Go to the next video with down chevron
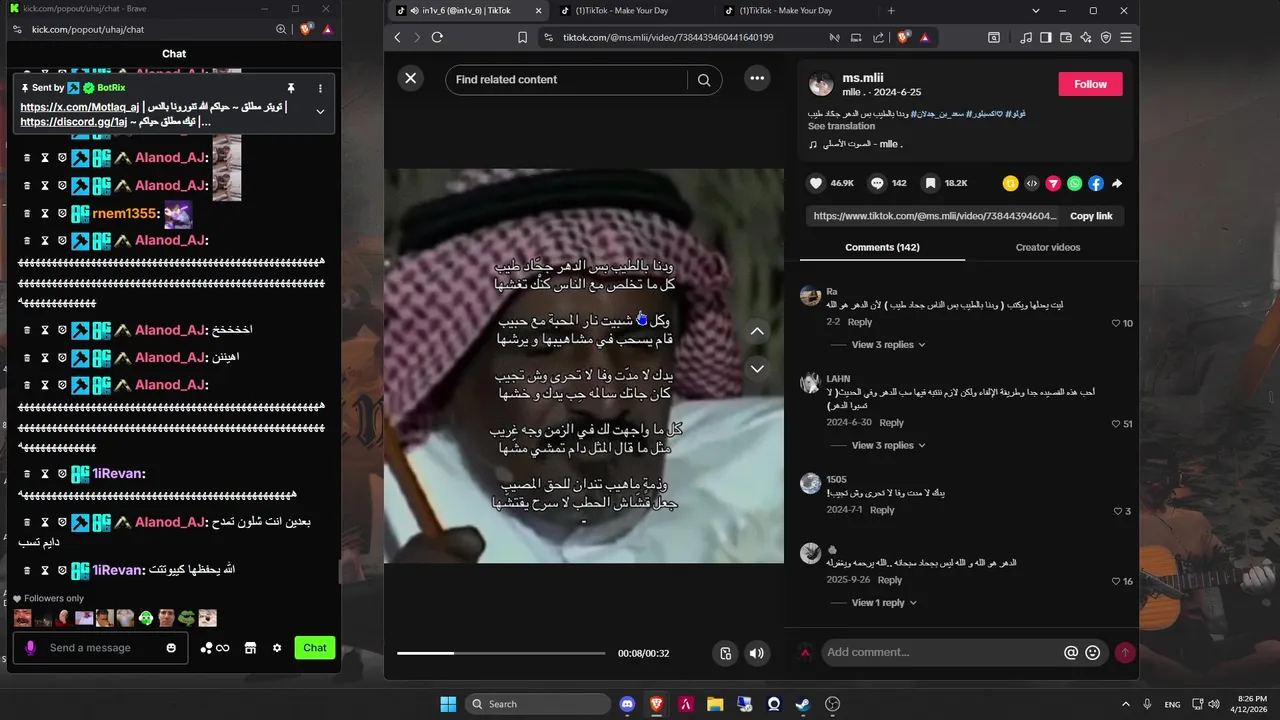 (757, 369)
